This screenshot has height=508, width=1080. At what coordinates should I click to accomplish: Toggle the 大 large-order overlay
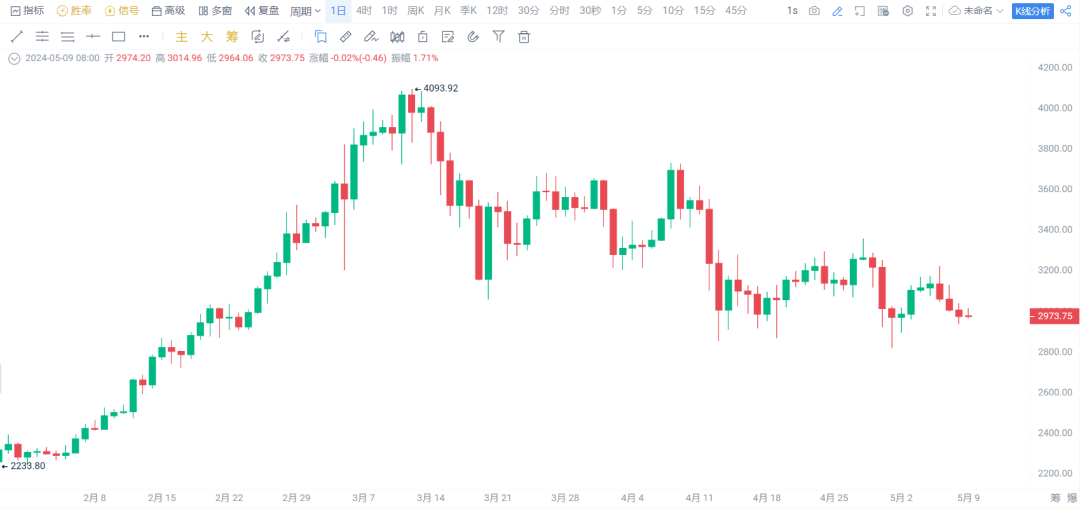[x=206, y=36]
